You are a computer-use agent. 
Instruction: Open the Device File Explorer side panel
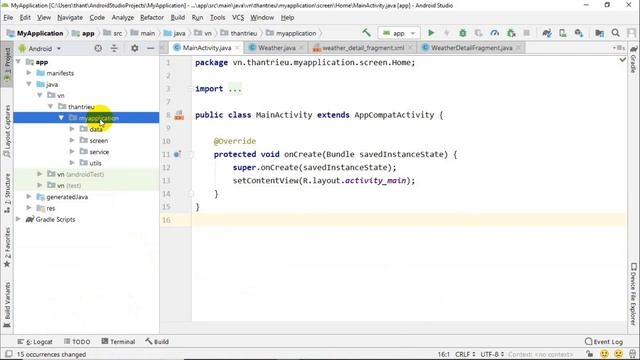pyautogui.click(x=633, y=294)
